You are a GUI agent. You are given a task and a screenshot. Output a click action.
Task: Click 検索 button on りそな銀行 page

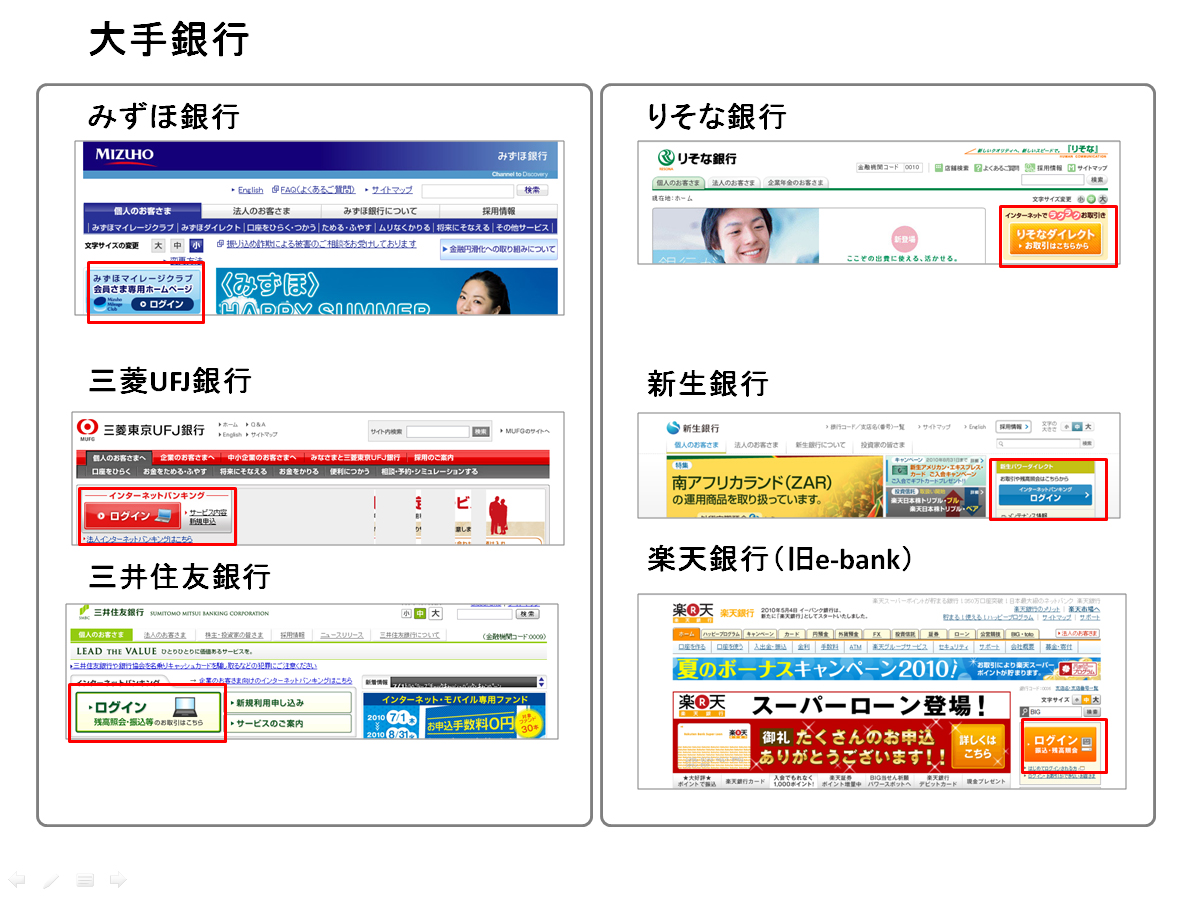click(x=1097, y=180)
